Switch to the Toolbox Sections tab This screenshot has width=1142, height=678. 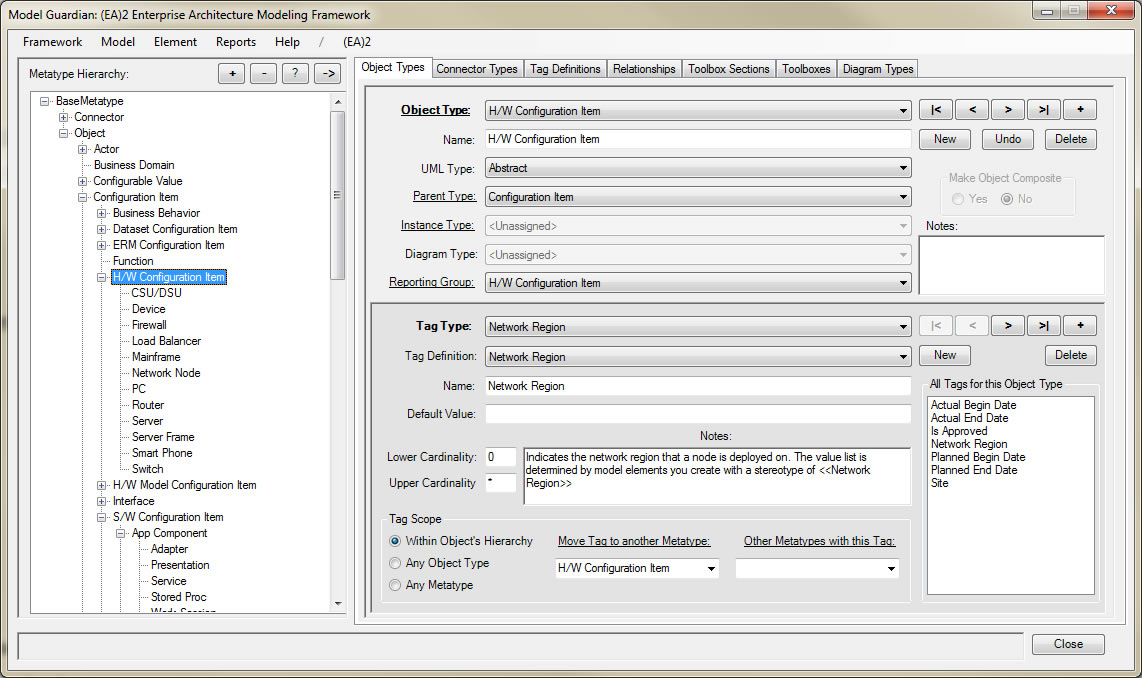click(x=728, y=68)
